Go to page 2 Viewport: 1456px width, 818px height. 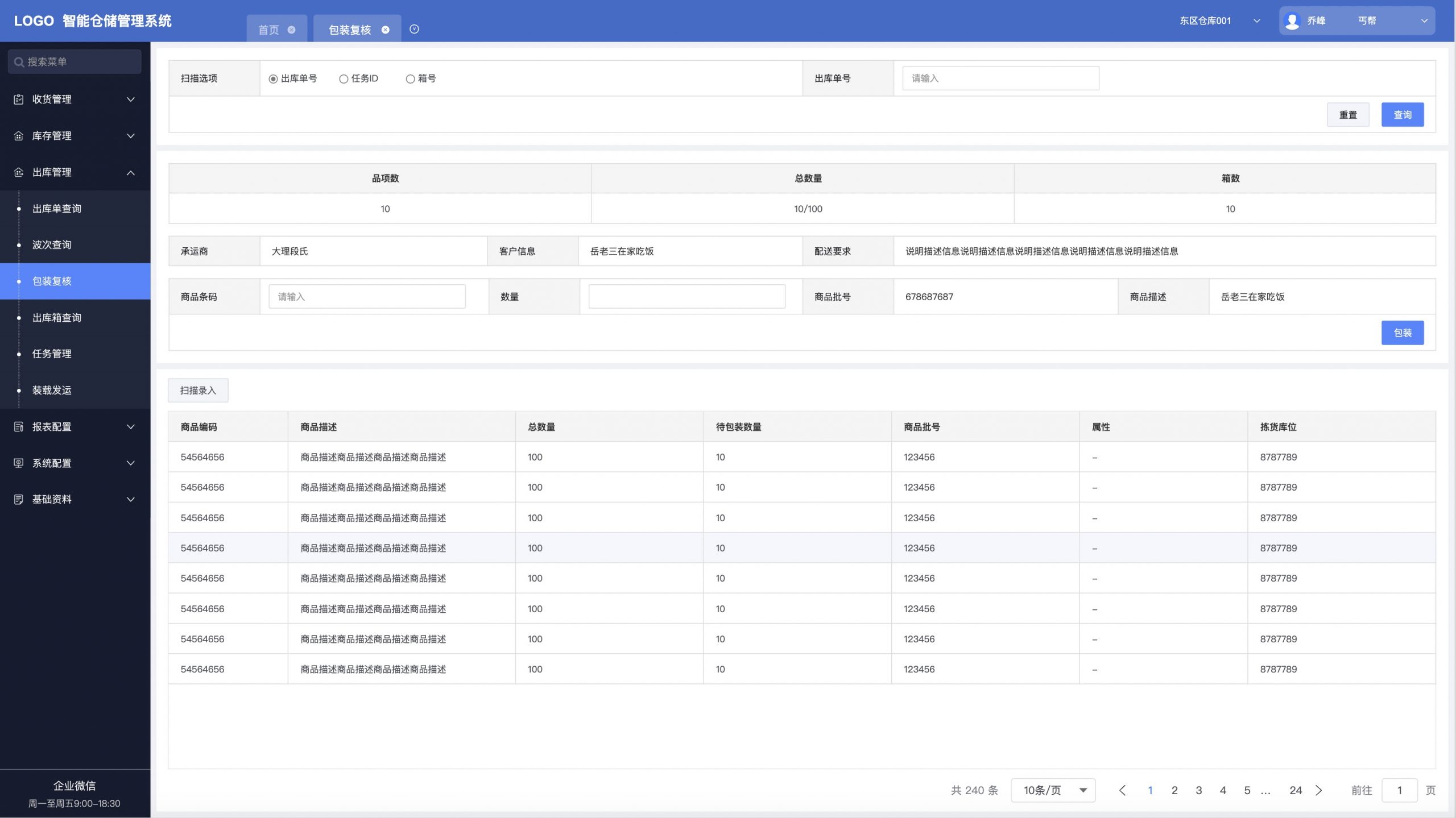(x=1174, y=791)
